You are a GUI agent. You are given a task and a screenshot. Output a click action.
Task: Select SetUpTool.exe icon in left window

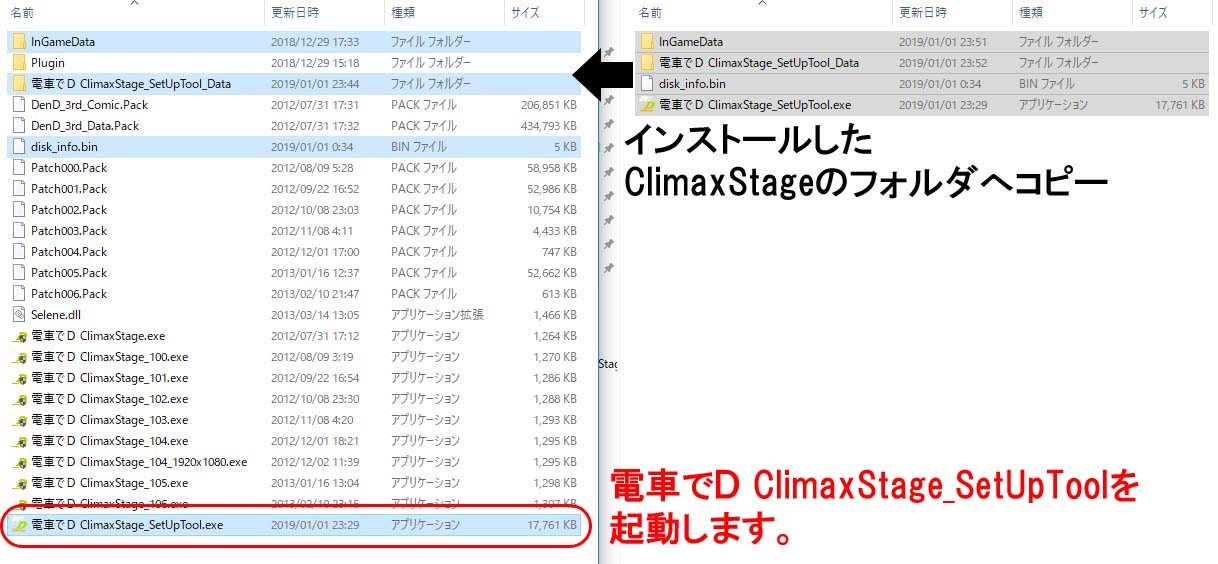[x=19, y=525]
